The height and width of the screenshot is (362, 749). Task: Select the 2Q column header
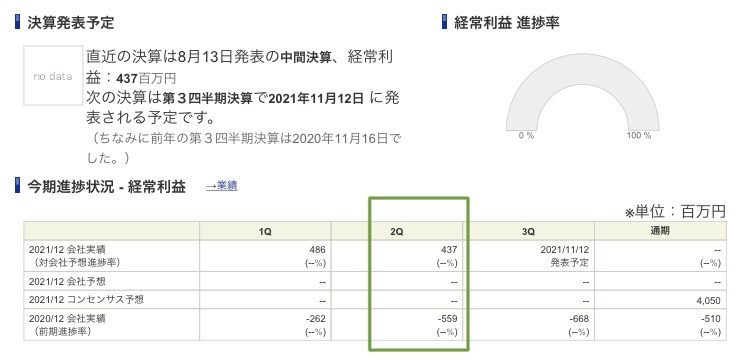coord(397,231)
